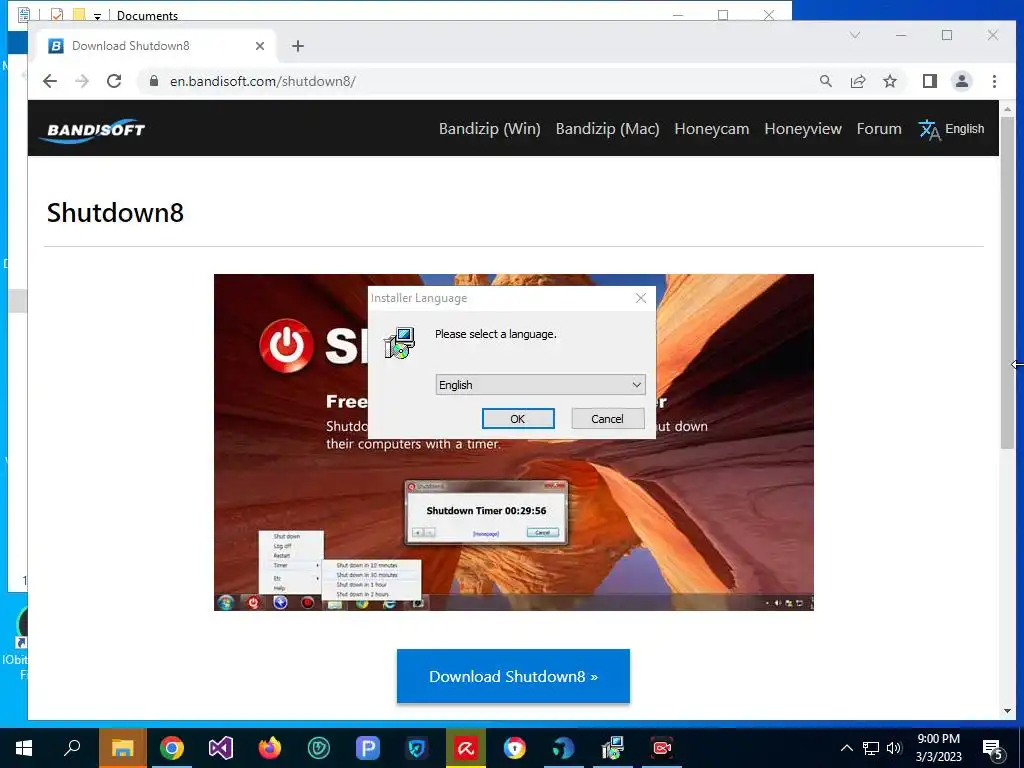Open the Avira app in taskbar
This screenshot has height=768, width=1024.
tap(466, 748)
